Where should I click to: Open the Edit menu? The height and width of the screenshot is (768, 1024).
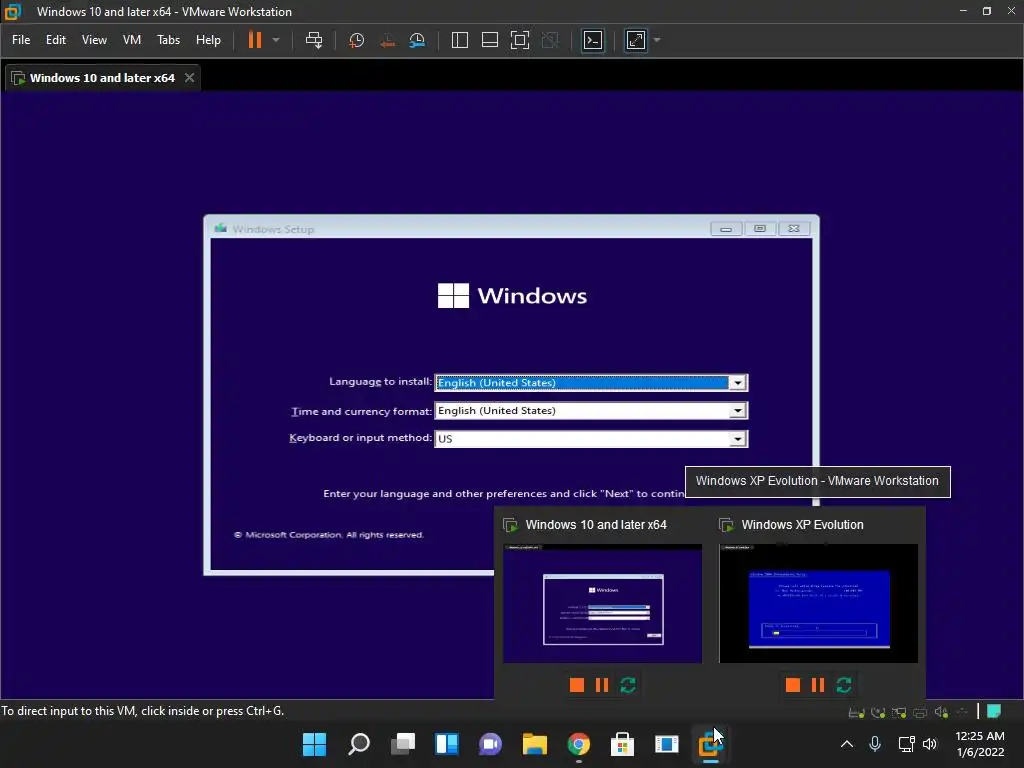pos(56,40)
